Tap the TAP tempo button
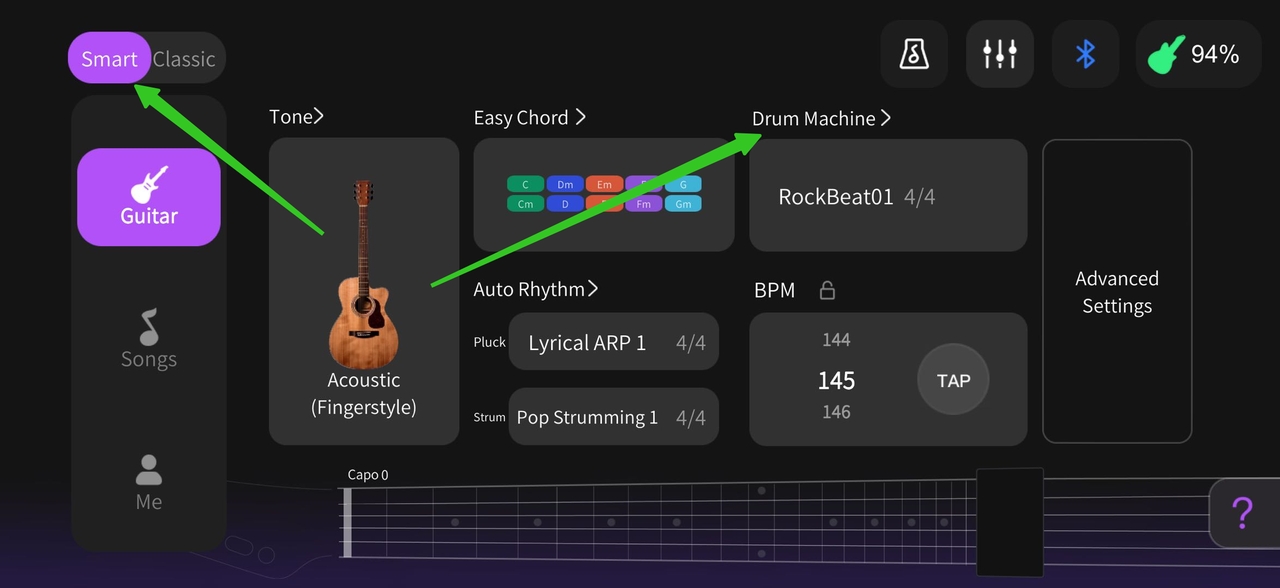 coord(953,380)
